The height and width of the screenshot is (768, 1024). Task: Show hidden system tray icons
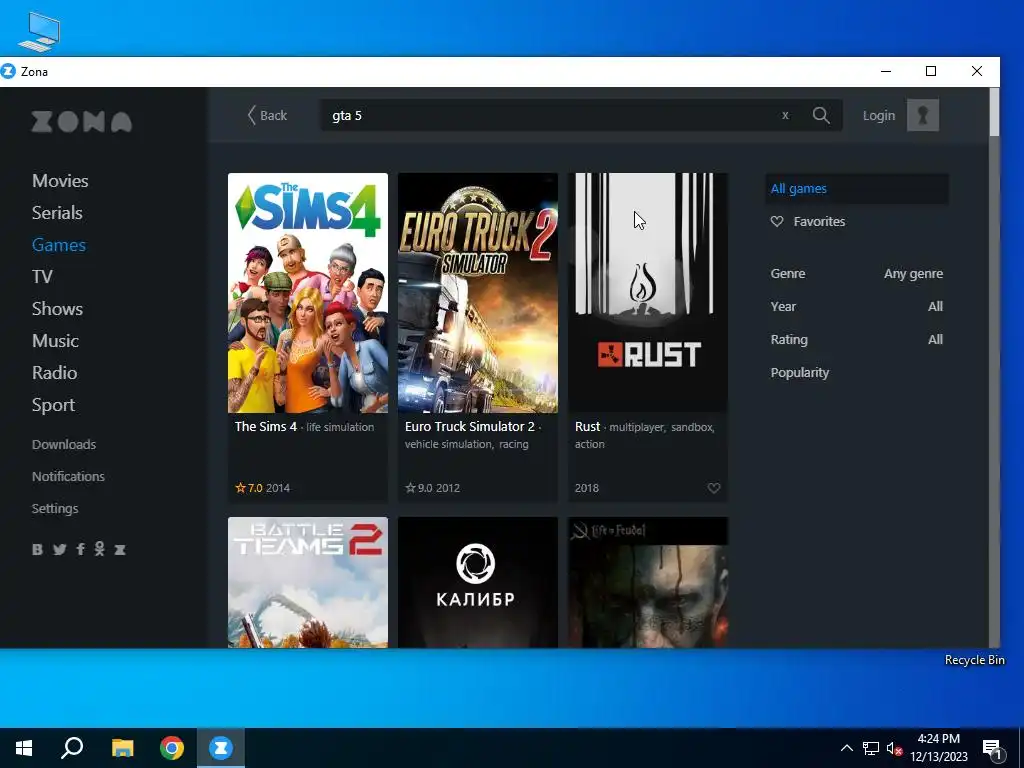coord(846,748)
